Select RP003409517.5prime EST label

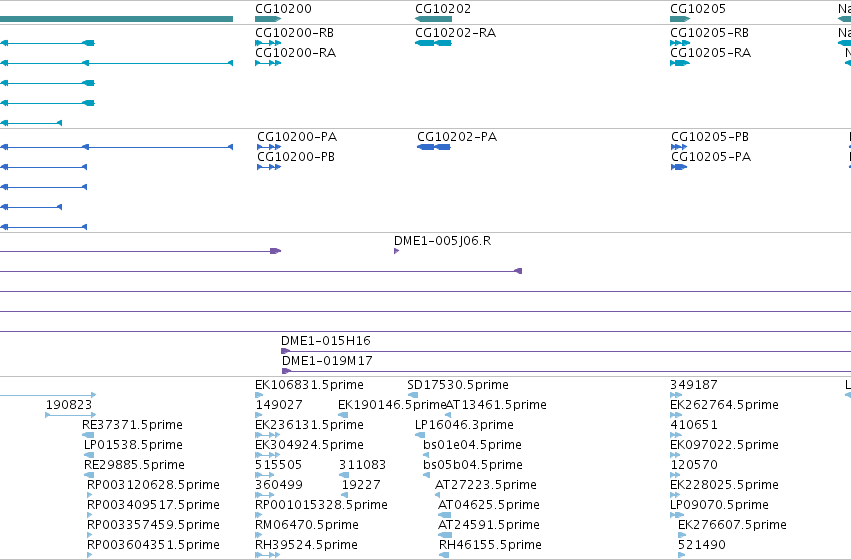click(153, 505)
